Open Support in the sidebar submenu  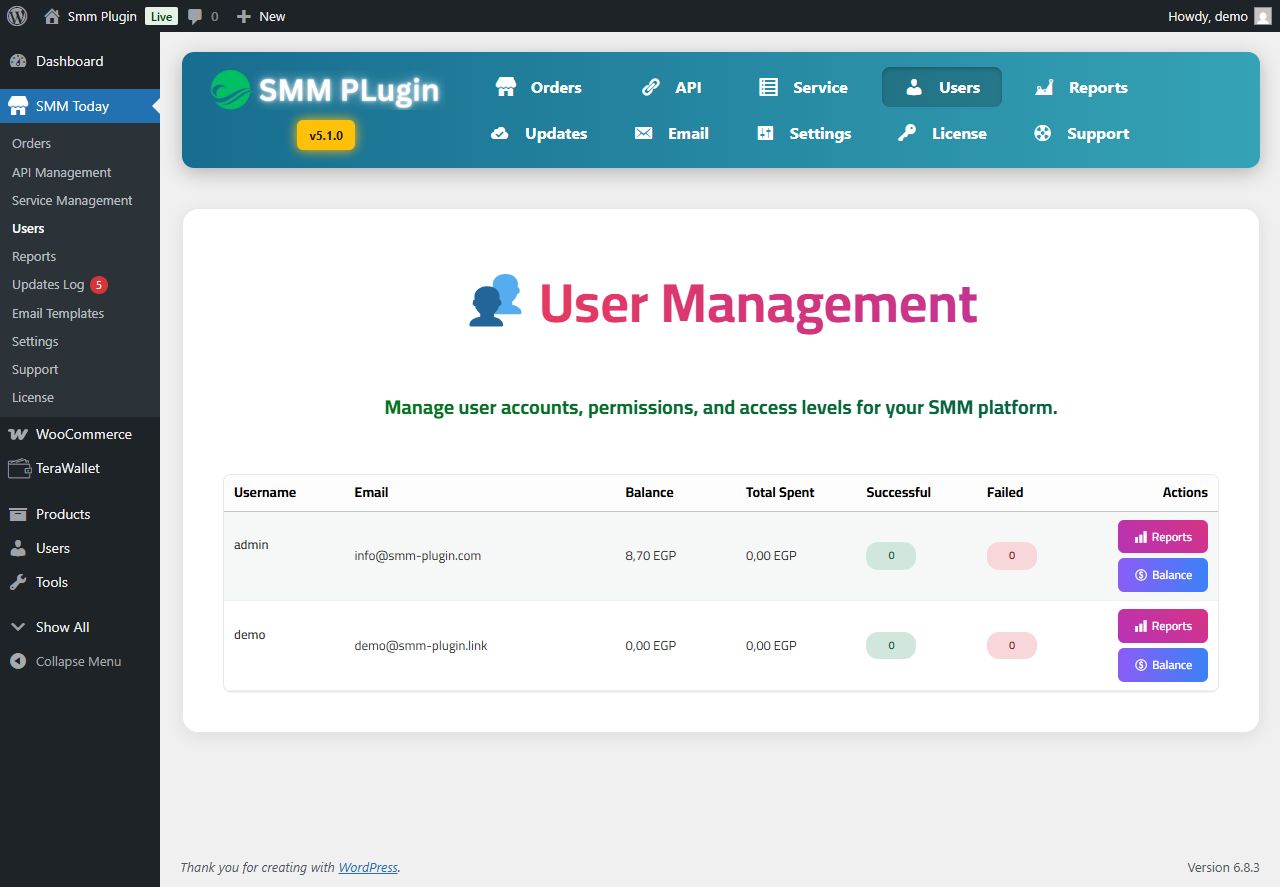pyautogui.click(x=35, y=369)
